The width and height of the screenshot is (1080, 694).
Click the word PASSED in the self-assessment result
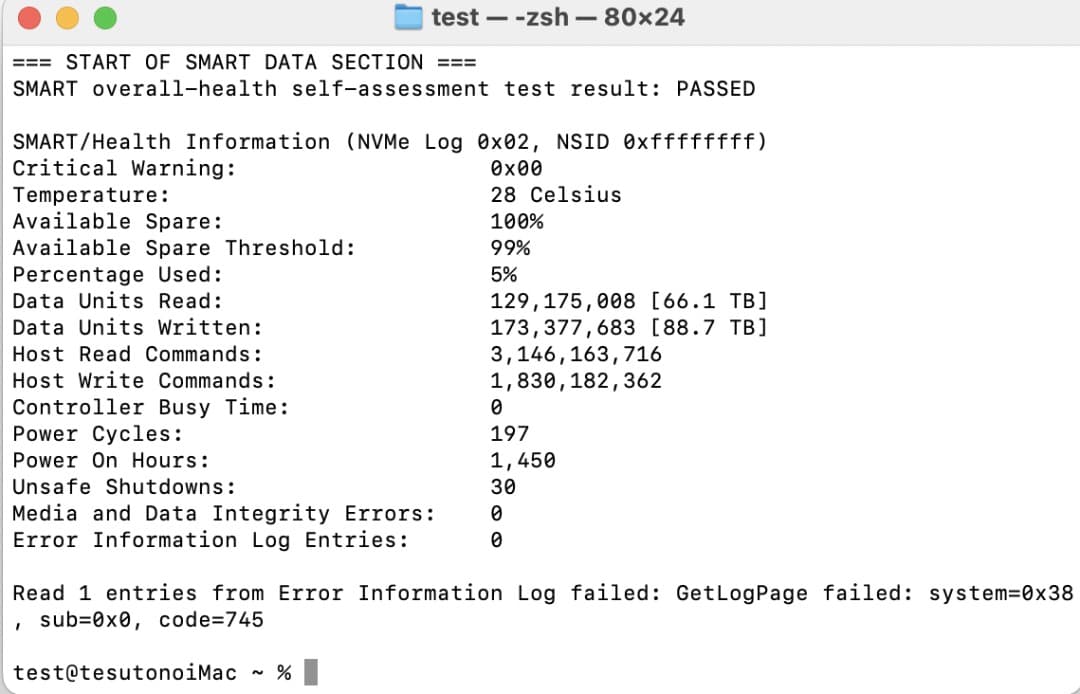click(x=715, y=89)
